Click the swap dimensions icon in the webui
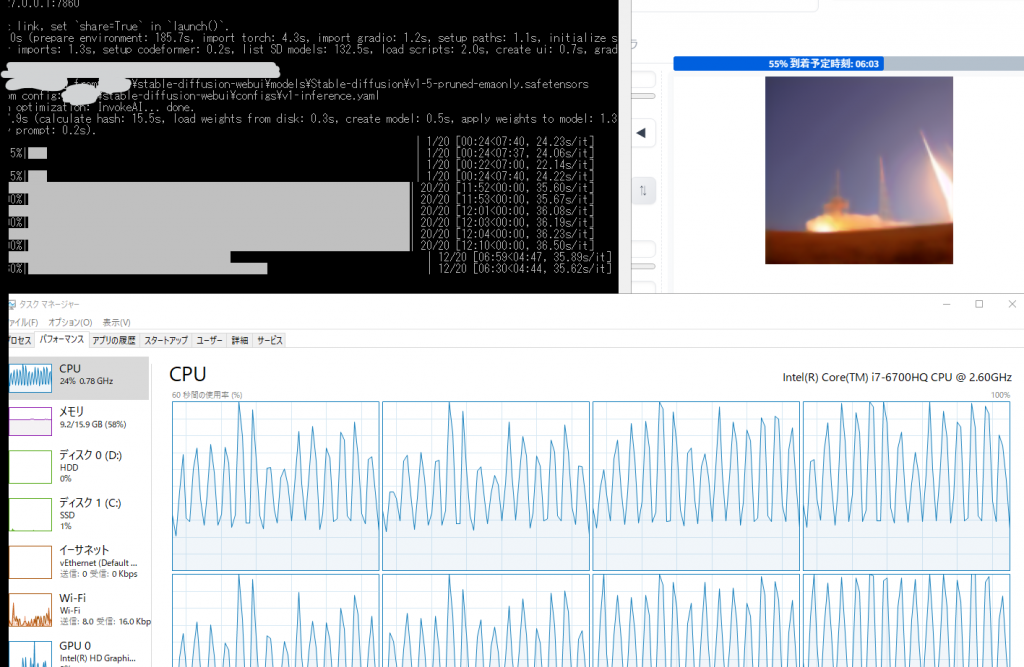This screenshot has height=667, width=1024. point(642,190)
